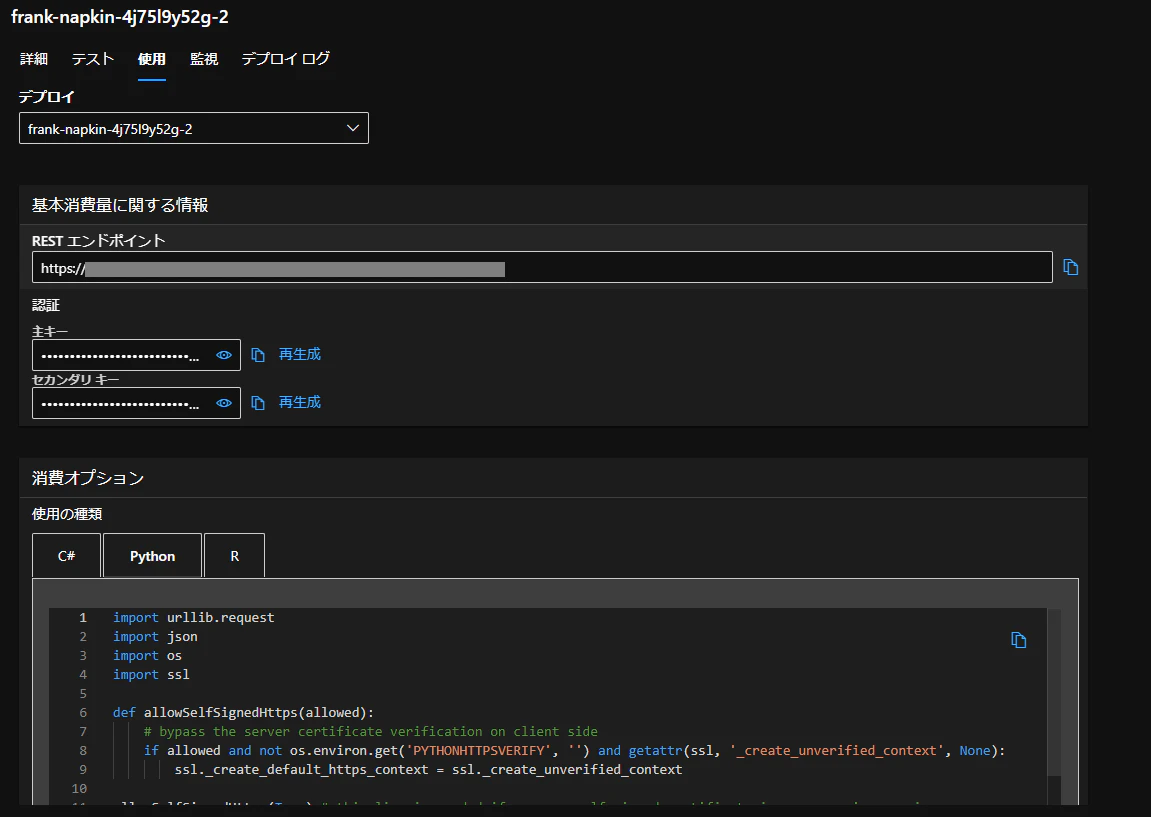Open the デプロイ ログ tab
This screenshot has height=817, width=1151.
pos(286,59)
